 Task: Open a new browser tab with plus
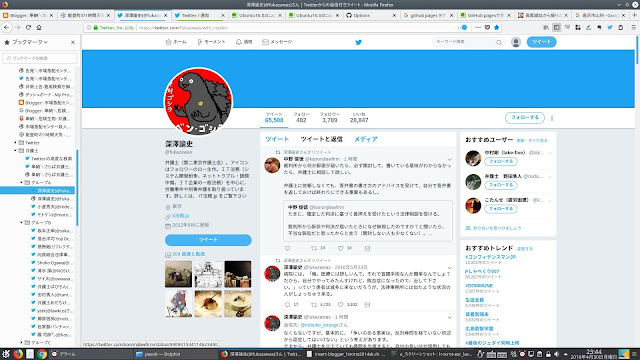634,15
